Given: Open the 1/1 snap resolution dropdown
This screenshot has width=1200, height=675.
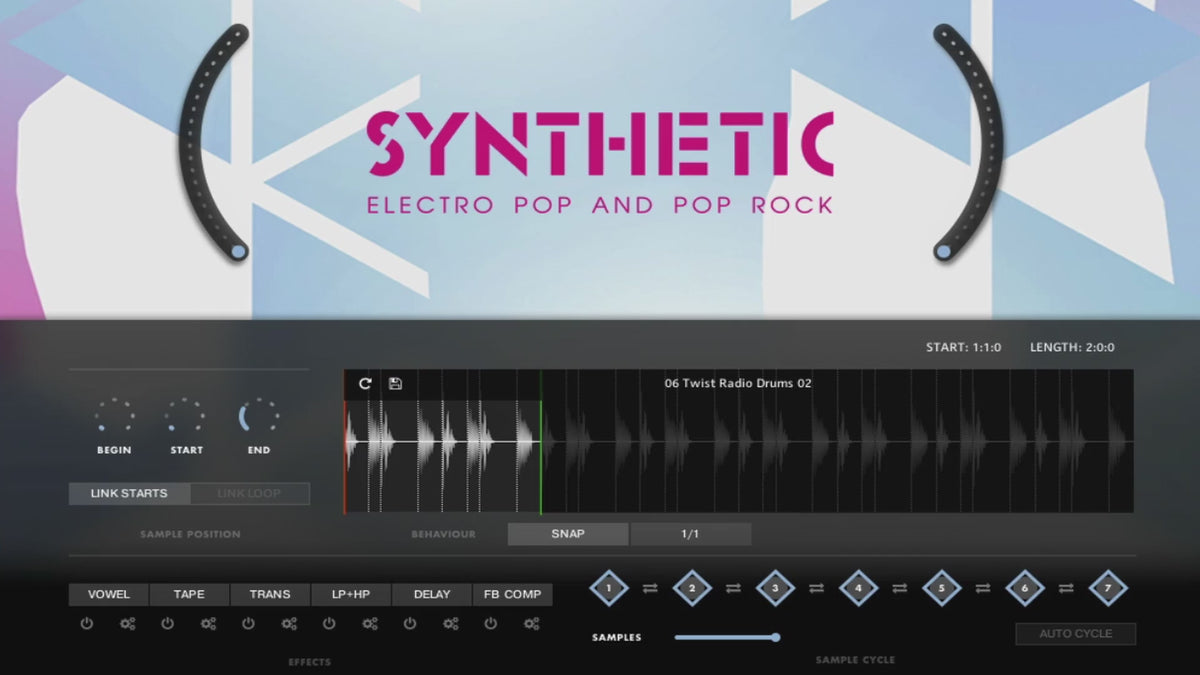Looking at the screenshot, I should (690, 534).
